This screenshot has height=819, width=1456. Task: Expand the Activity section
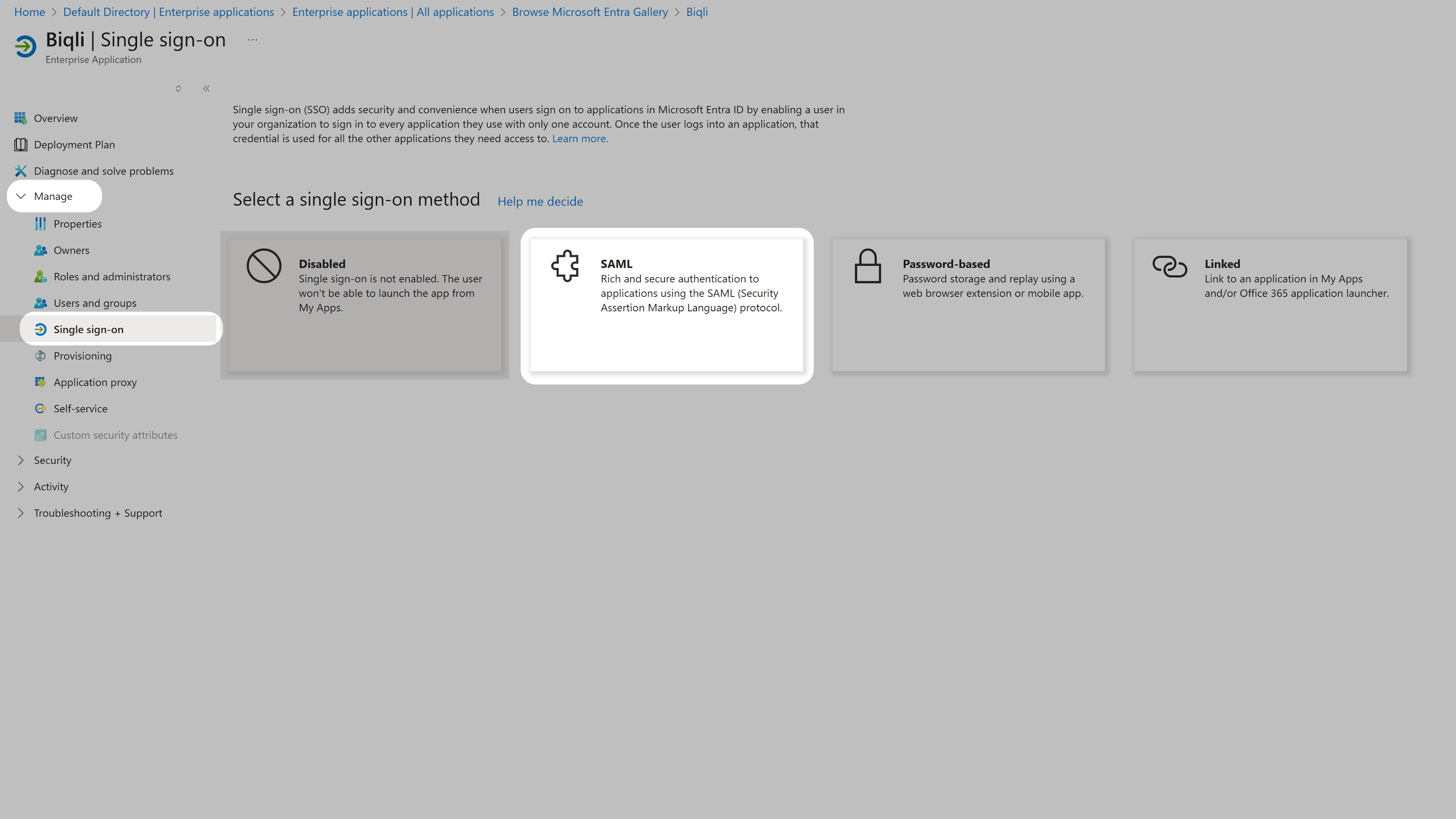click(x=21, y=486)
